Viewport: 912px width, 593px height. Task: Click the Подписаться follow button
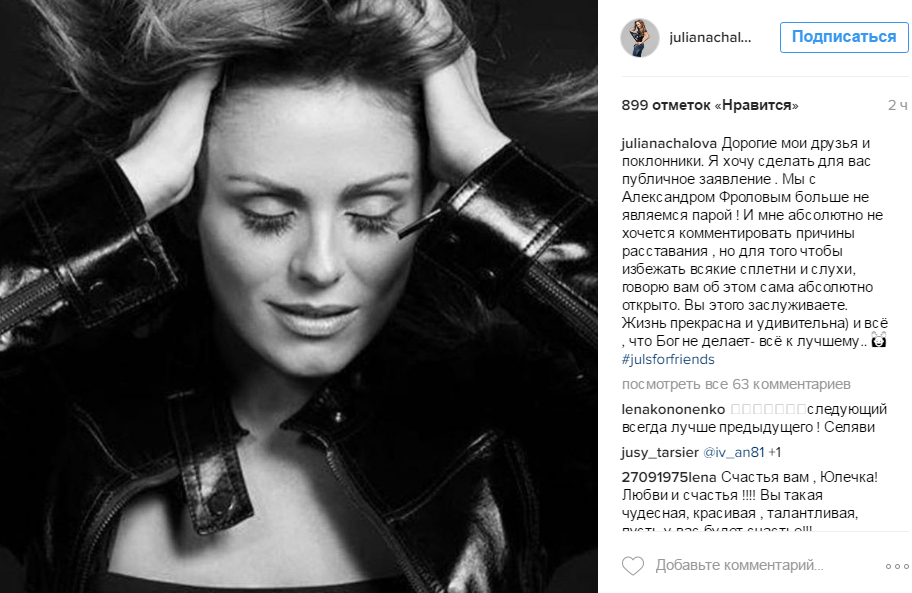click(844, 37)
